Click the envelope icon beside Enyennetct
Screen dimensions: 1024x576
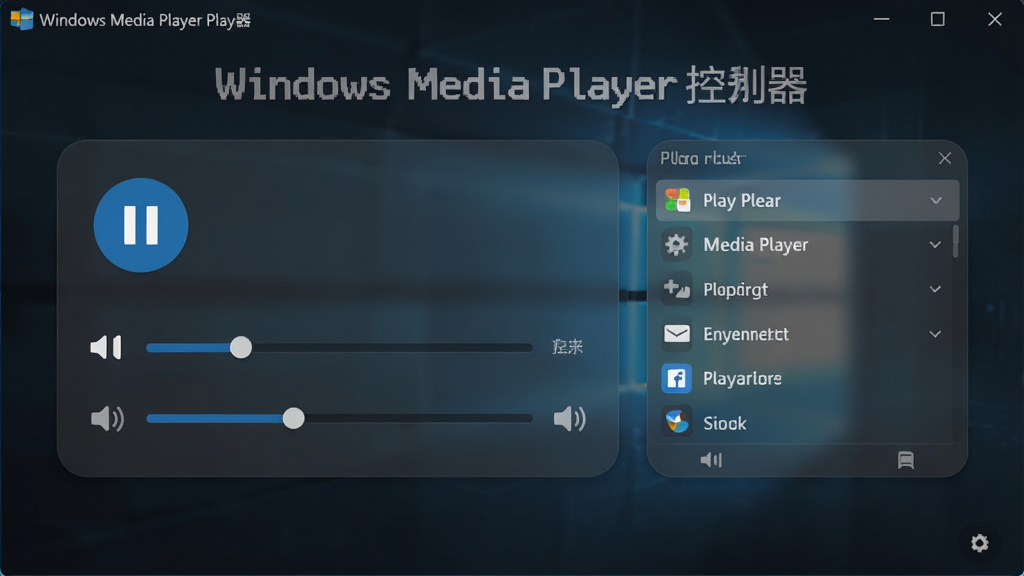677,334
